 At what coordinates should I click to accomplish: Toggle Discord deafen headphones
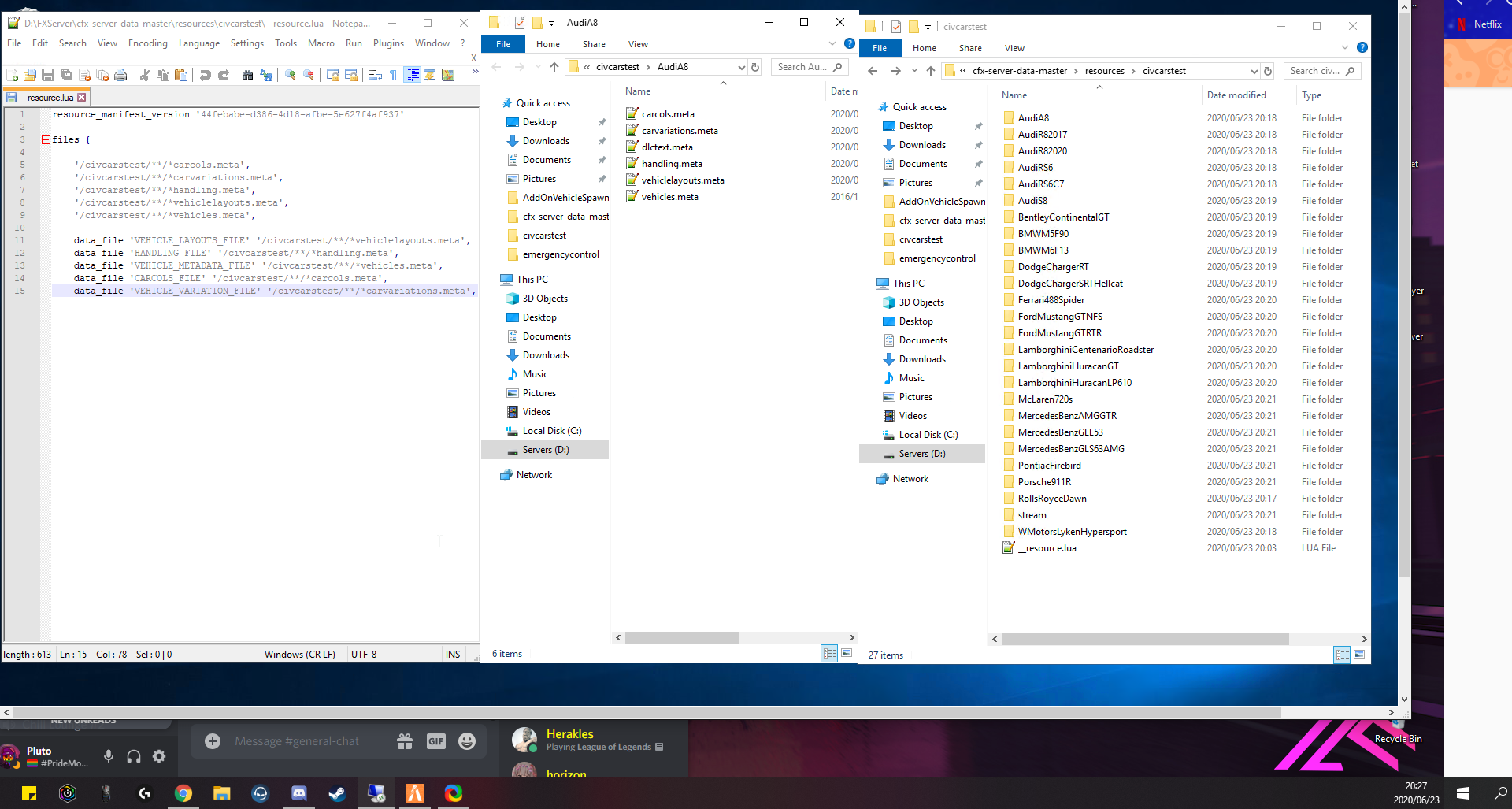(134, 756)
